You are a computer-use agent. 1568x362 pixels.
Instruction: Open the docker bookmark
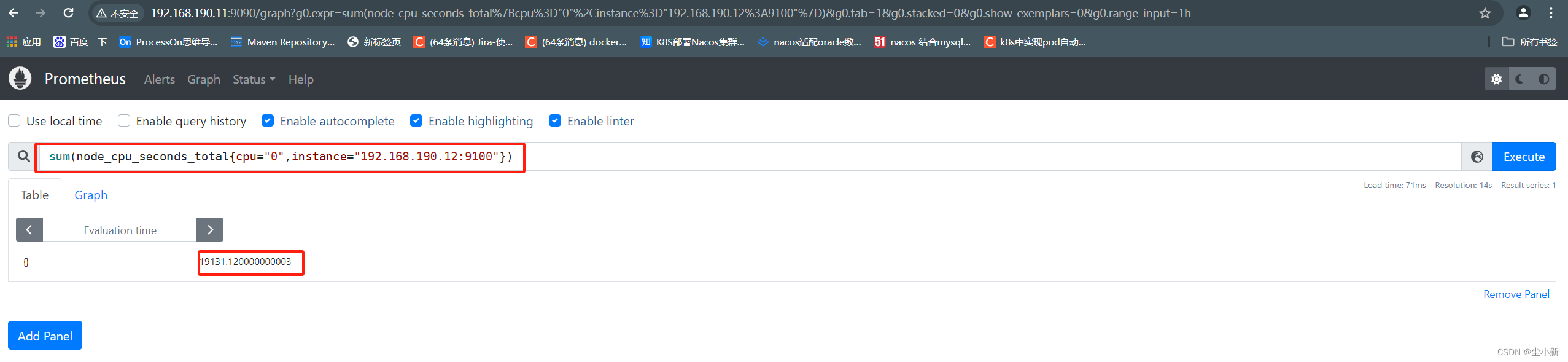[576, 42]
